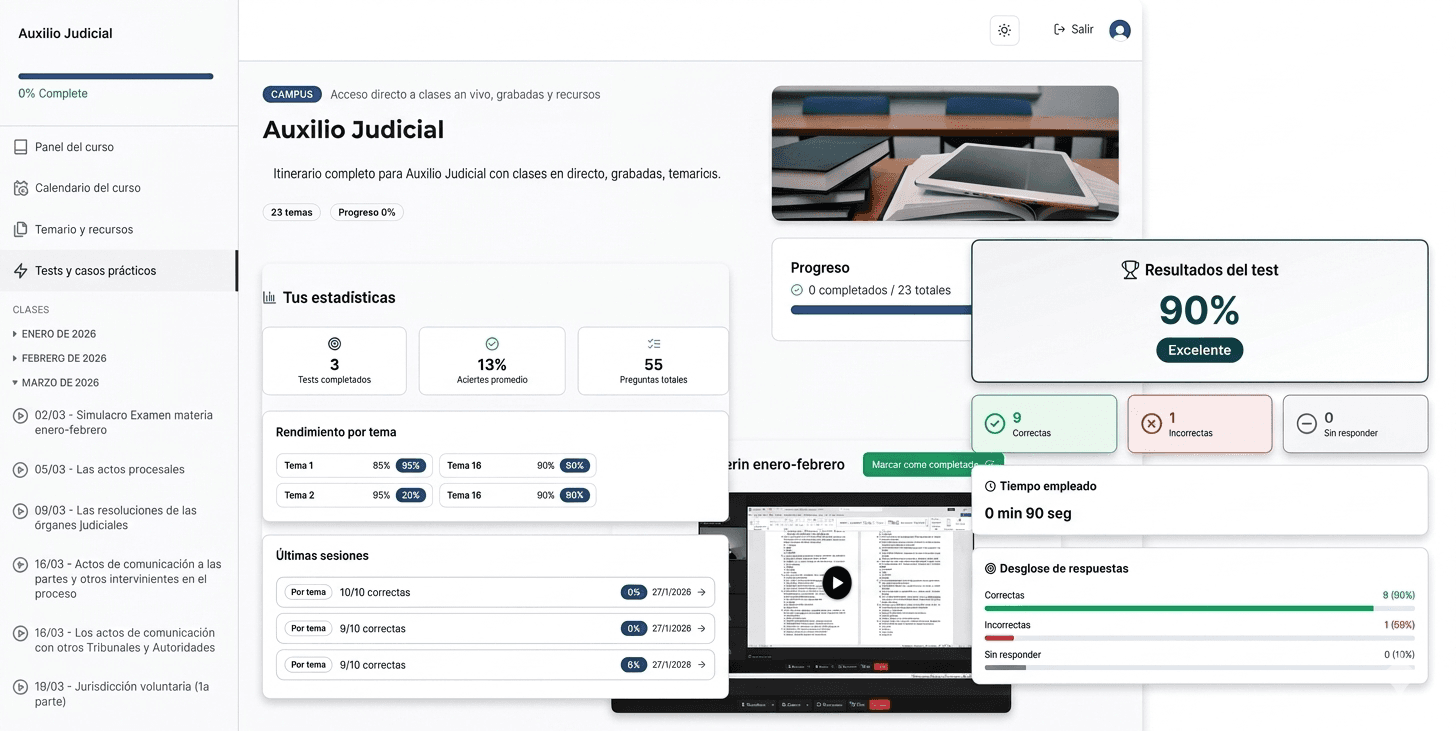This screenshot has width=1456, height=731.
Task: Click the target icon on Tests completados card
Action: (x=334, y=343)
